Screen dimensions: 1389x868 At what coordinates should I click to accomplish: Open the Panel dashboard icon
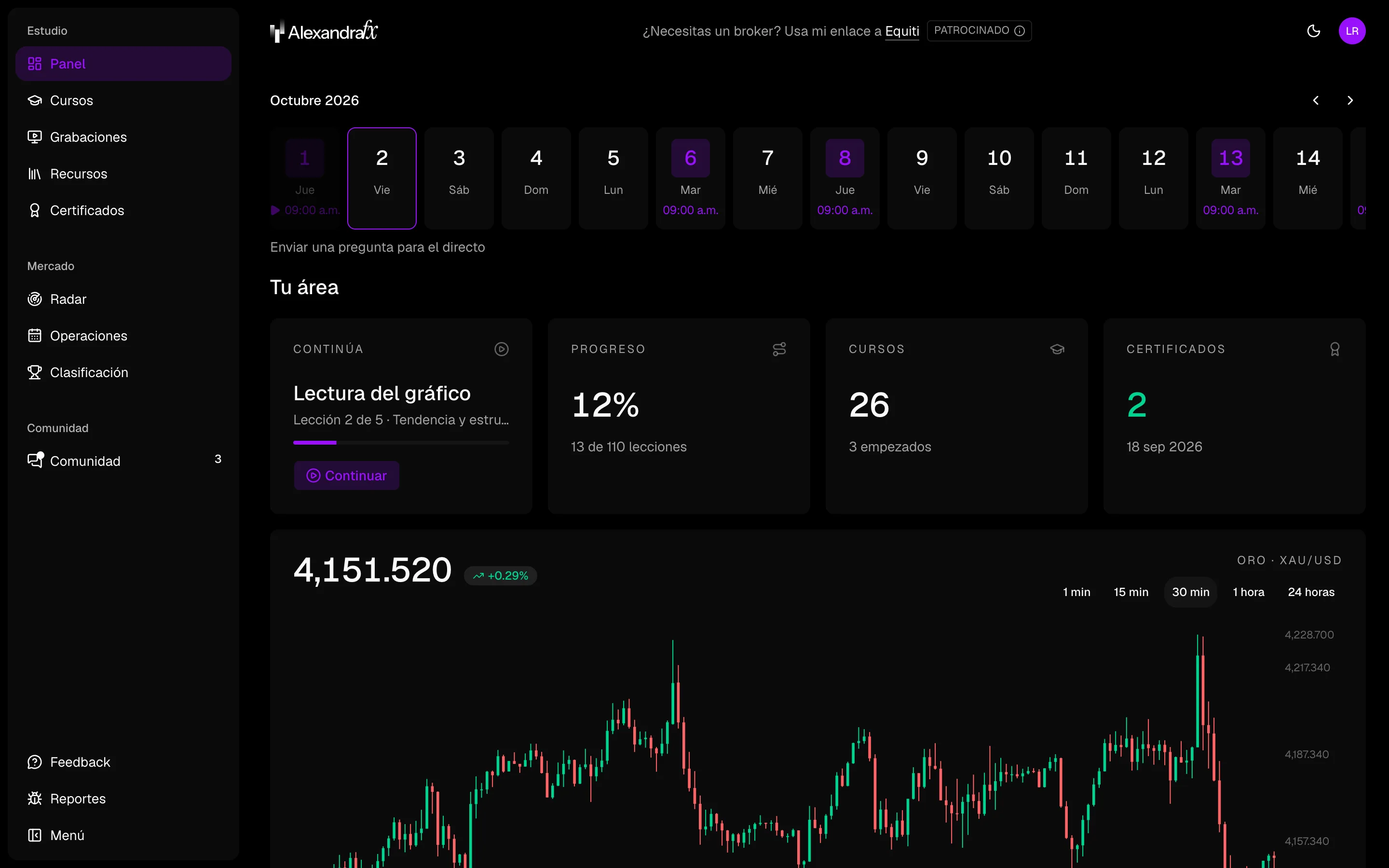pyautogui.click(x=34, y=64)
